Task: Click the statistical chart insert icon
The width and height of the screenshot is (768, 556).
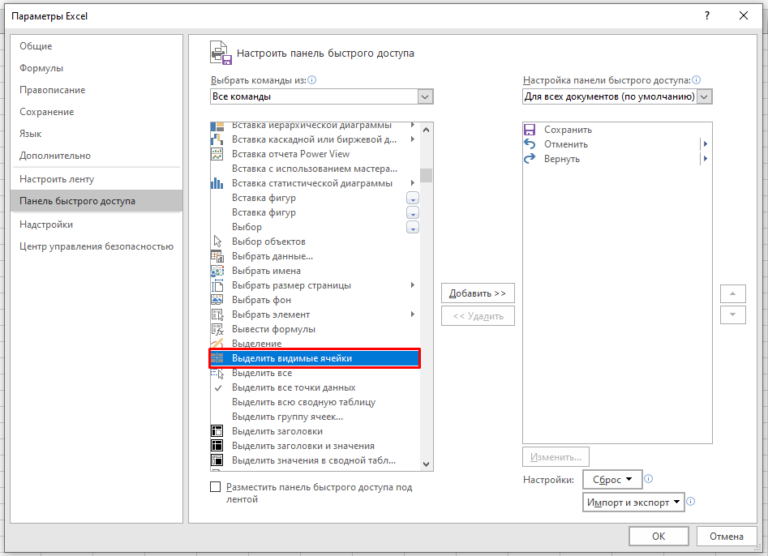Action: pos(217,184)
